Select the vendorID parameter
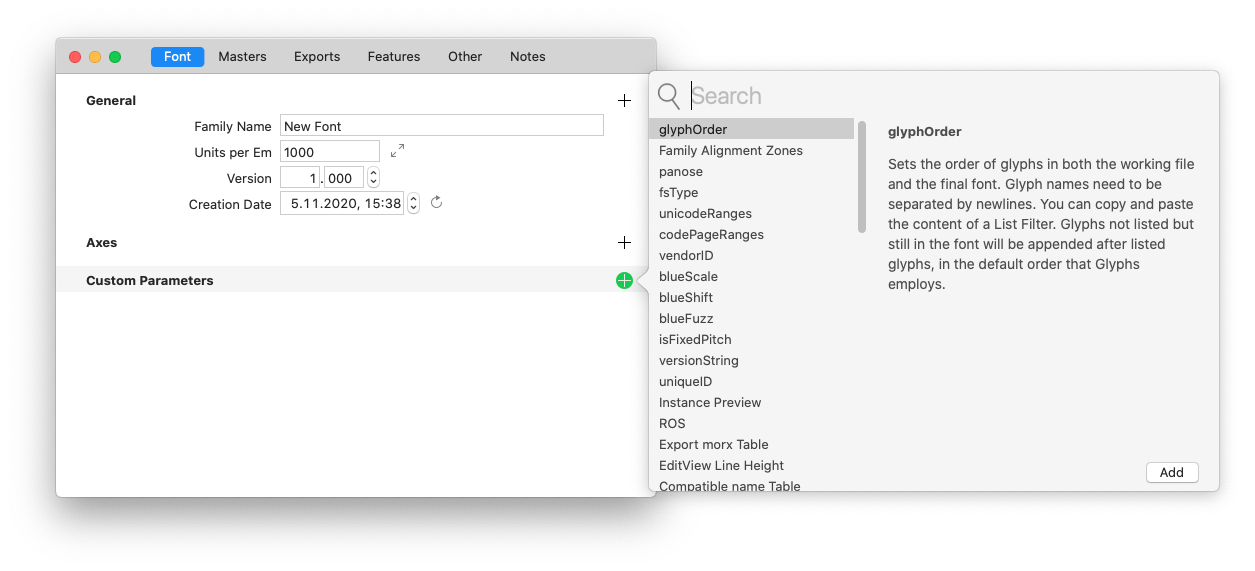Image resolution: width=1255 pixels, height=571 pixels. [x=752, y=255]
